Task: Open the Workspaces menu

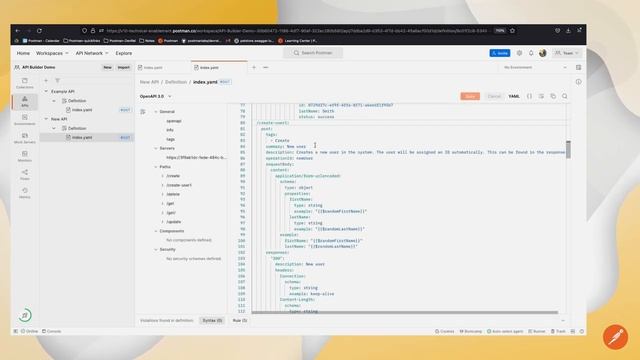Action: (x=52, y=53)
